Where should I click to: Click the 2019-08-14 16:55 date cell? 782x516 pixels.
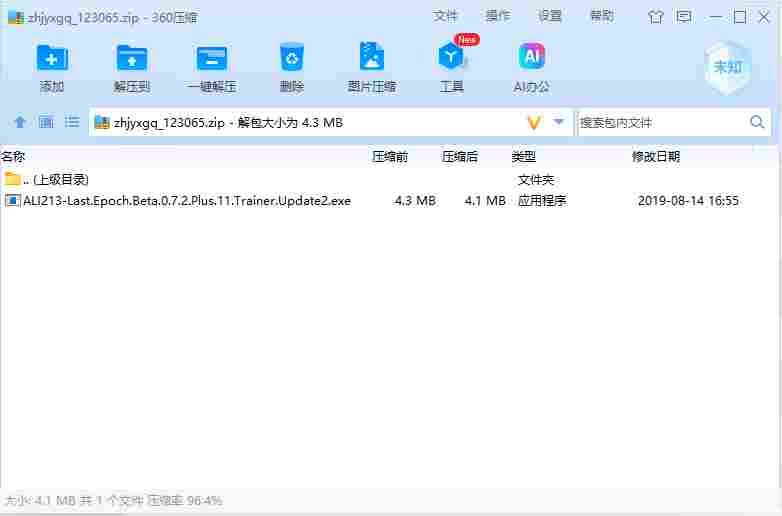pos(688,201)
